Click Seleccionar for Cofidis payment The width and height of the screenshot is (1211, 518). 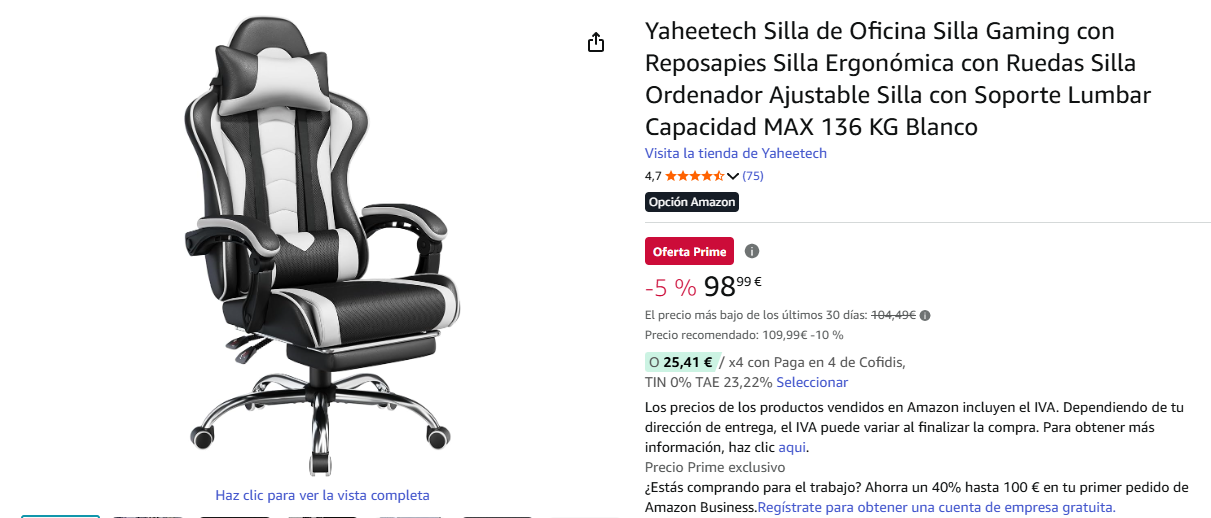[812, 382]
